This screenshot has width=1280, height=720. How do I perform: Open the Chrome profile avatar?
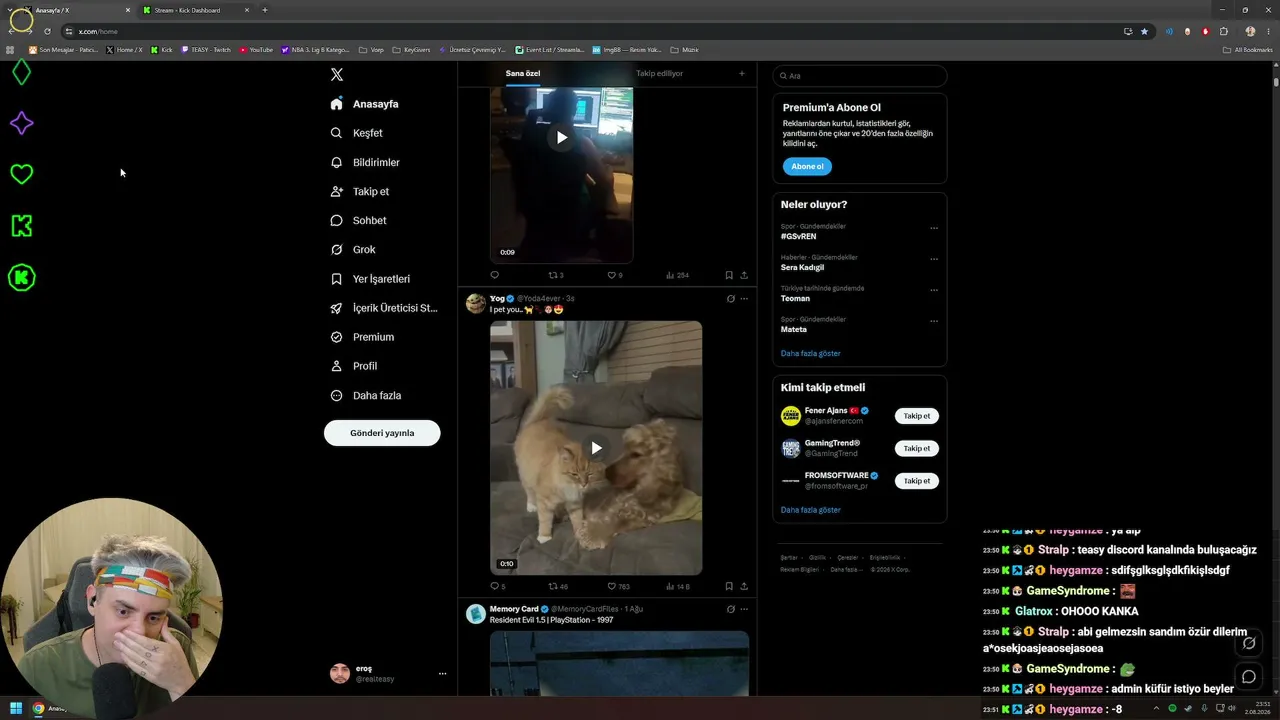tap(1250, 31)
